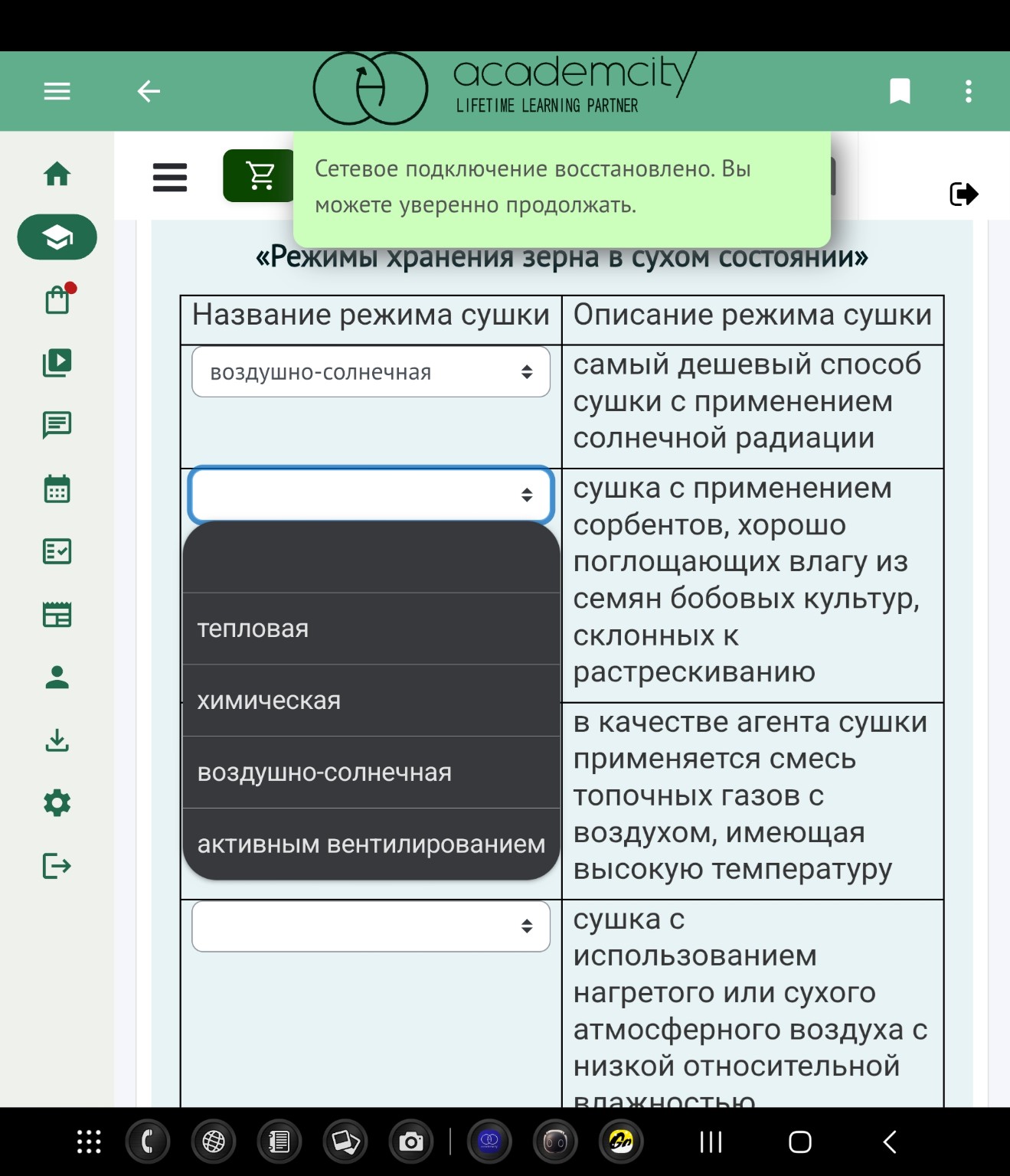
Task: Open the three-dot overflow menu
Action: point(968,91)
